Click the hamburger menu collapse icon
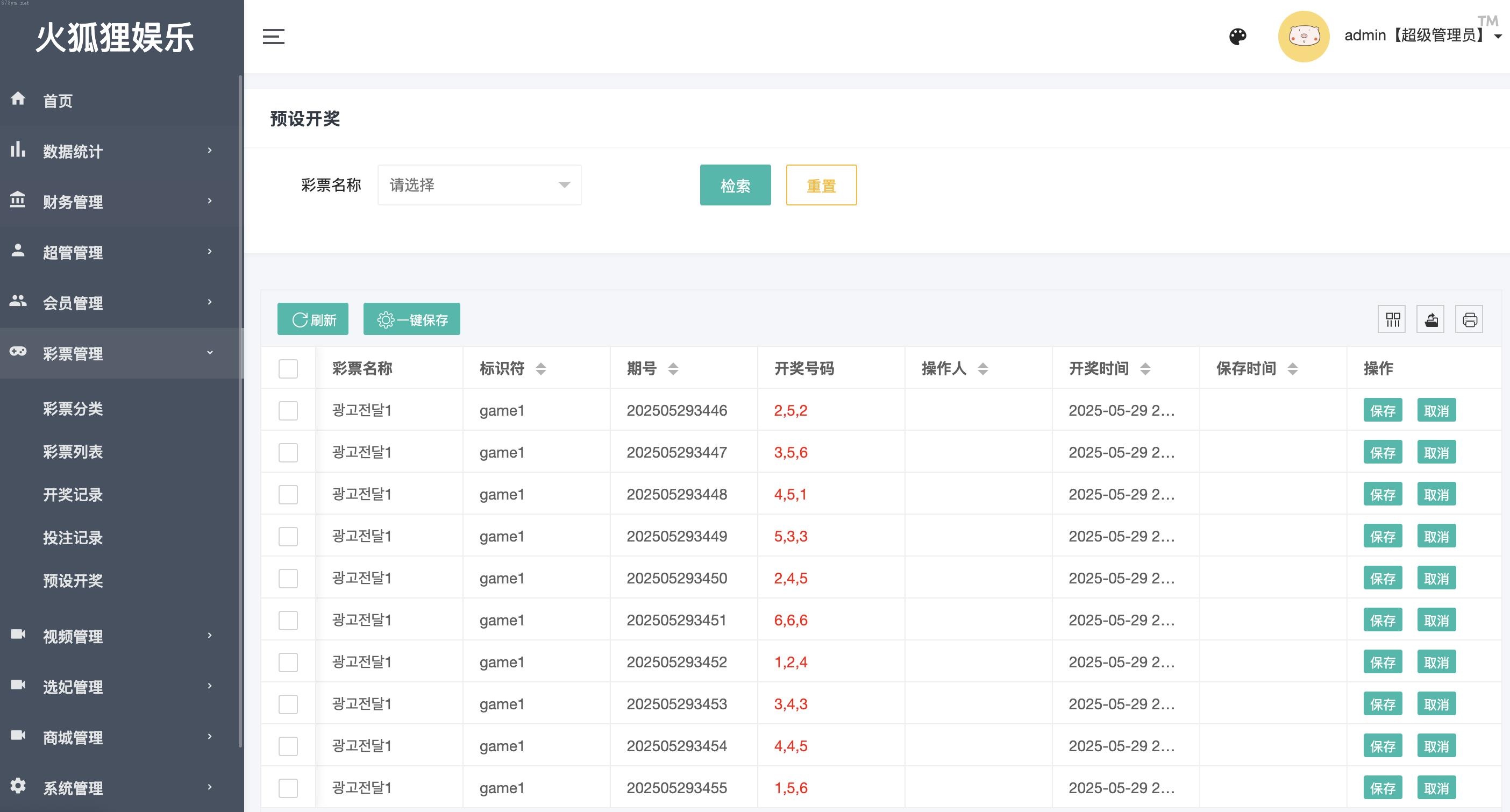Screen dimensions: 1510x812 (x=273, y=37)
